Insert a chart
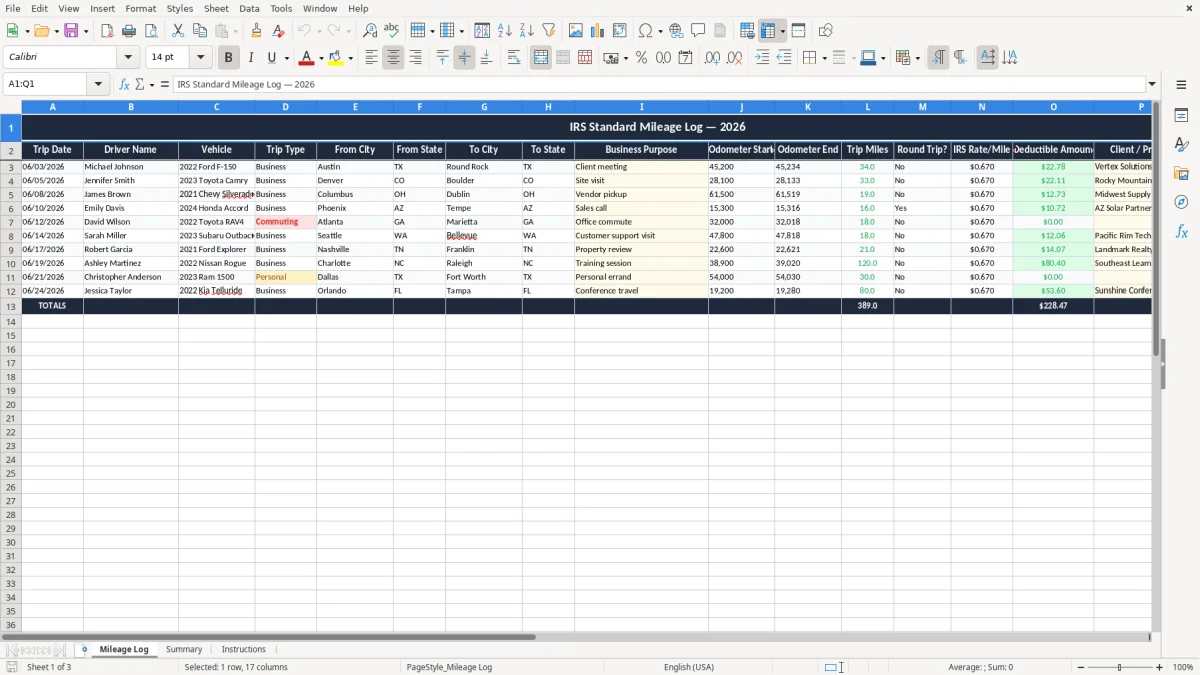The height and width of the screenshot is (675, 1200). (598, 31)
